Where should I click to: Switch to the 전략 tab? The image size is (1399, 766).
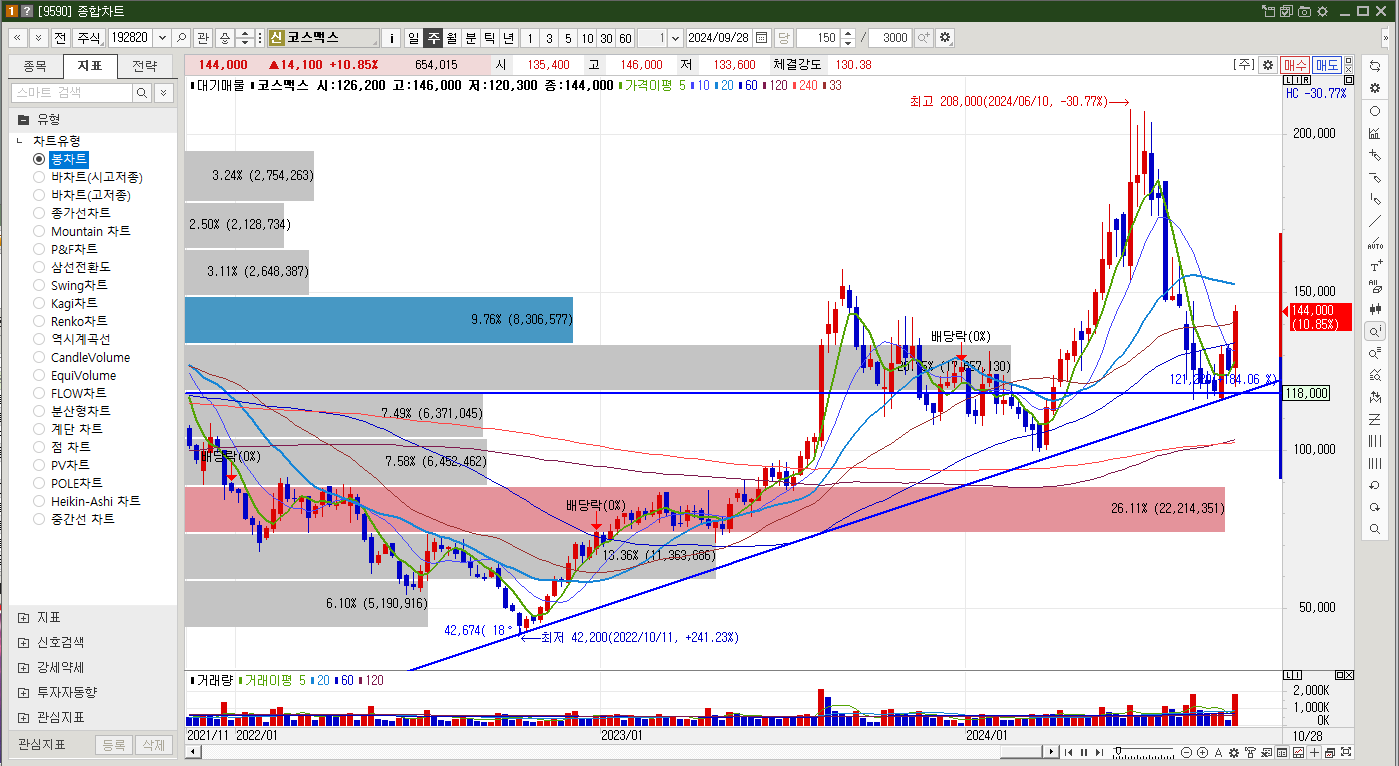tap(144, 66)
